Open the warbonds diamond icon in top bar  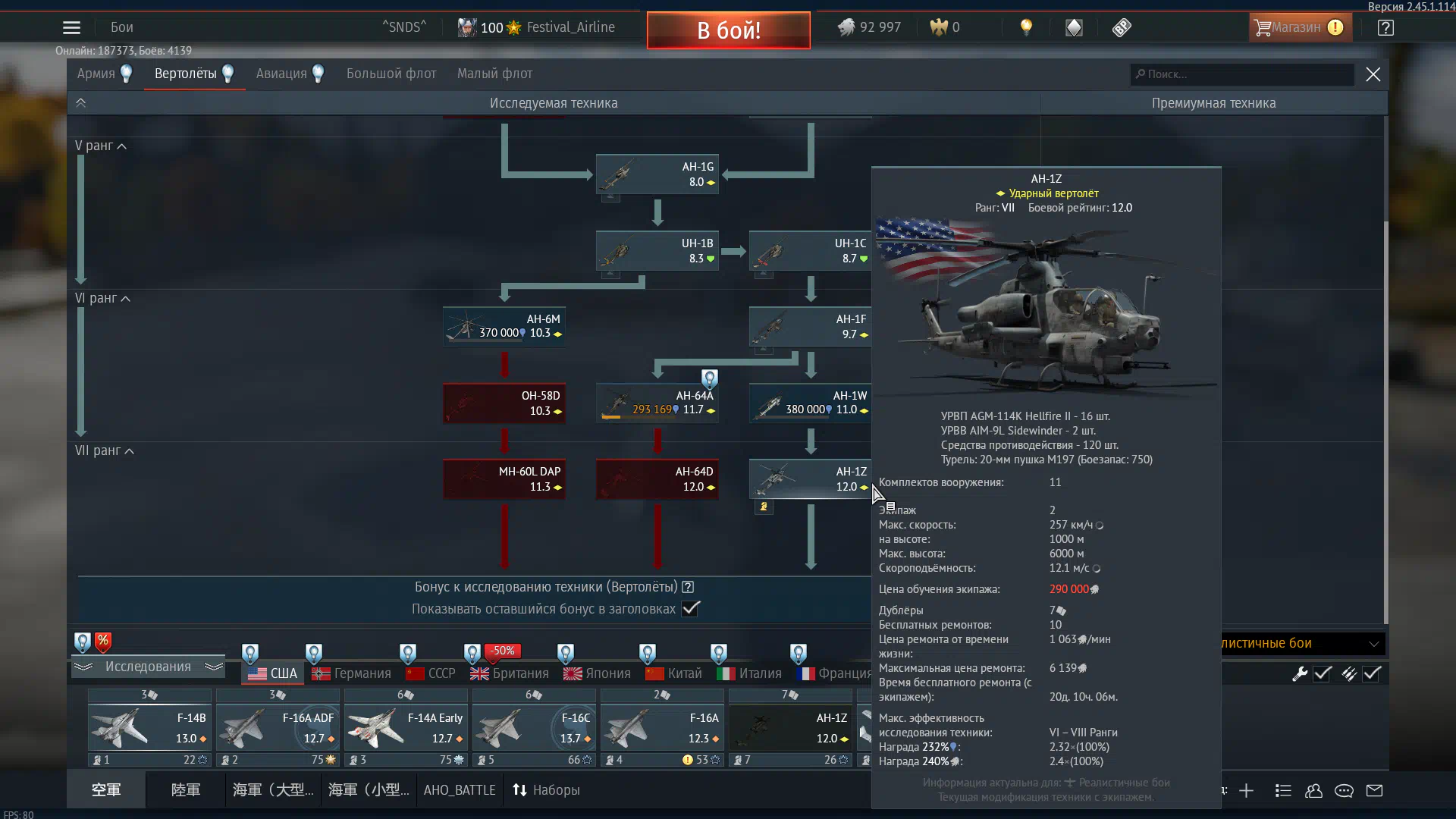pos(1074,28)
